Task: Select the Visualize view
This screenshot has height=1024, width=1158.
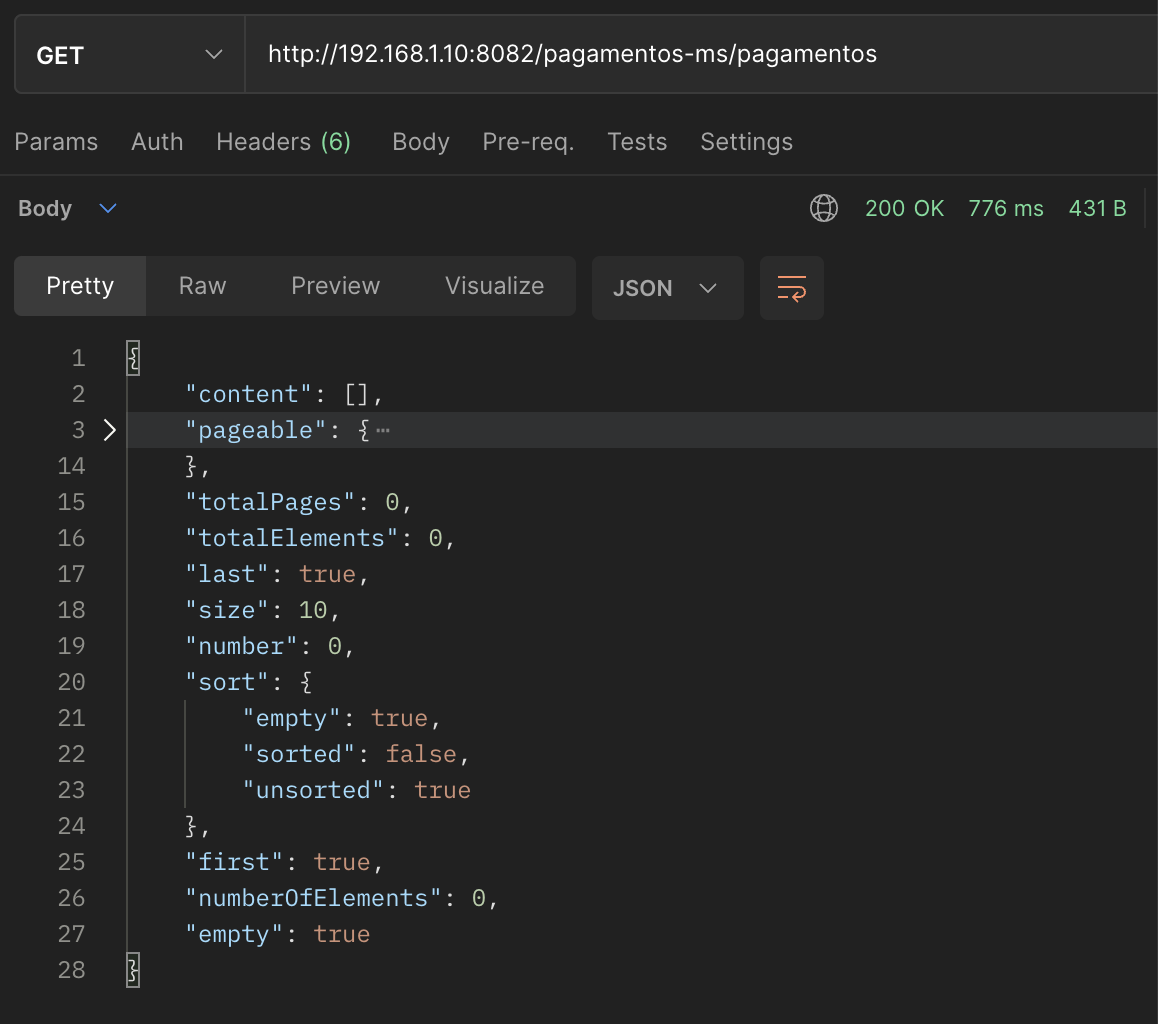Action: [x=494, y=286]
